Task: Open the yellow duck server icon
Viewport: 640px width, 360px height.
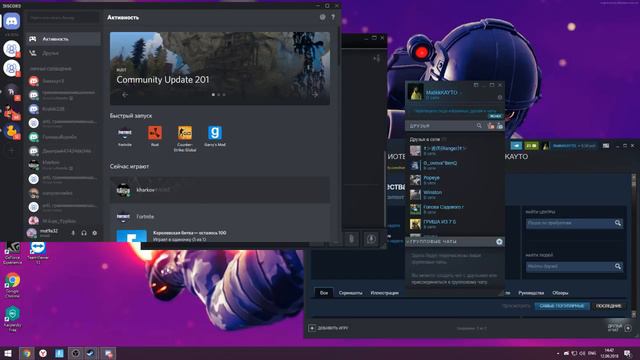Action: click(x=12, y=131)
